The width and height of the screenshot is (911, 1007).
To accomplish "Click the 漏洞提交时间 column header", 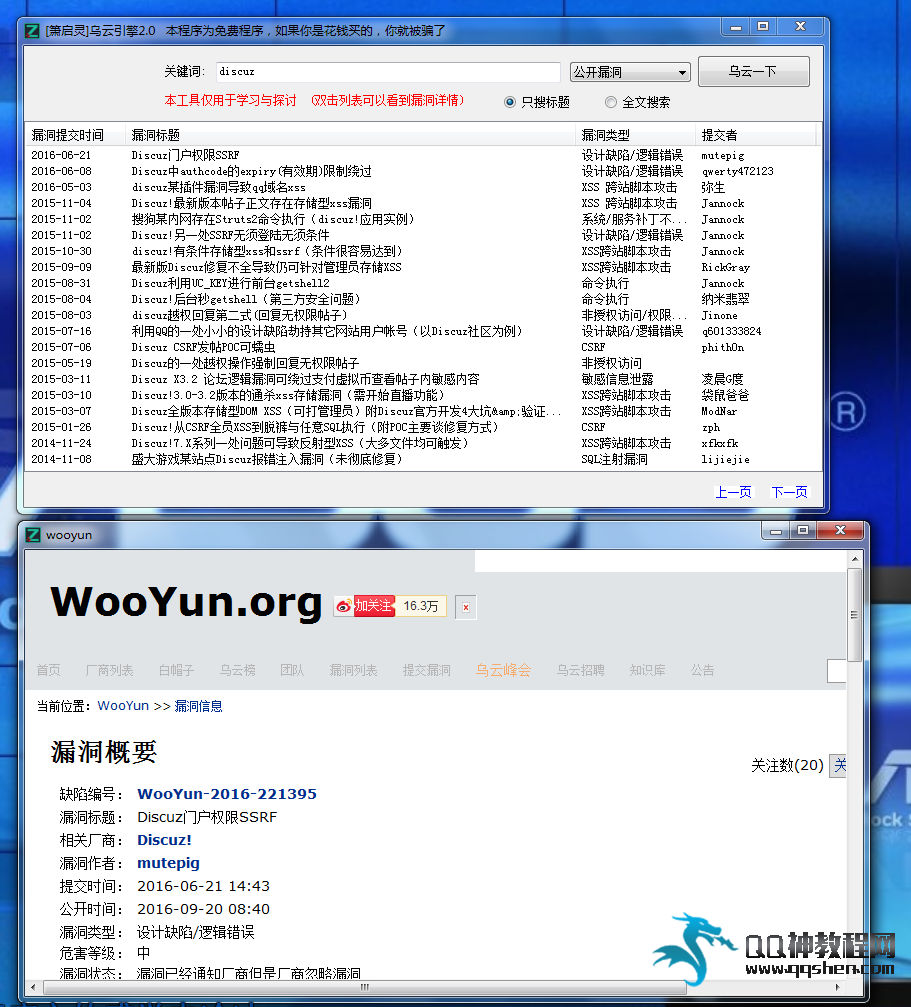I will (75, 135).
